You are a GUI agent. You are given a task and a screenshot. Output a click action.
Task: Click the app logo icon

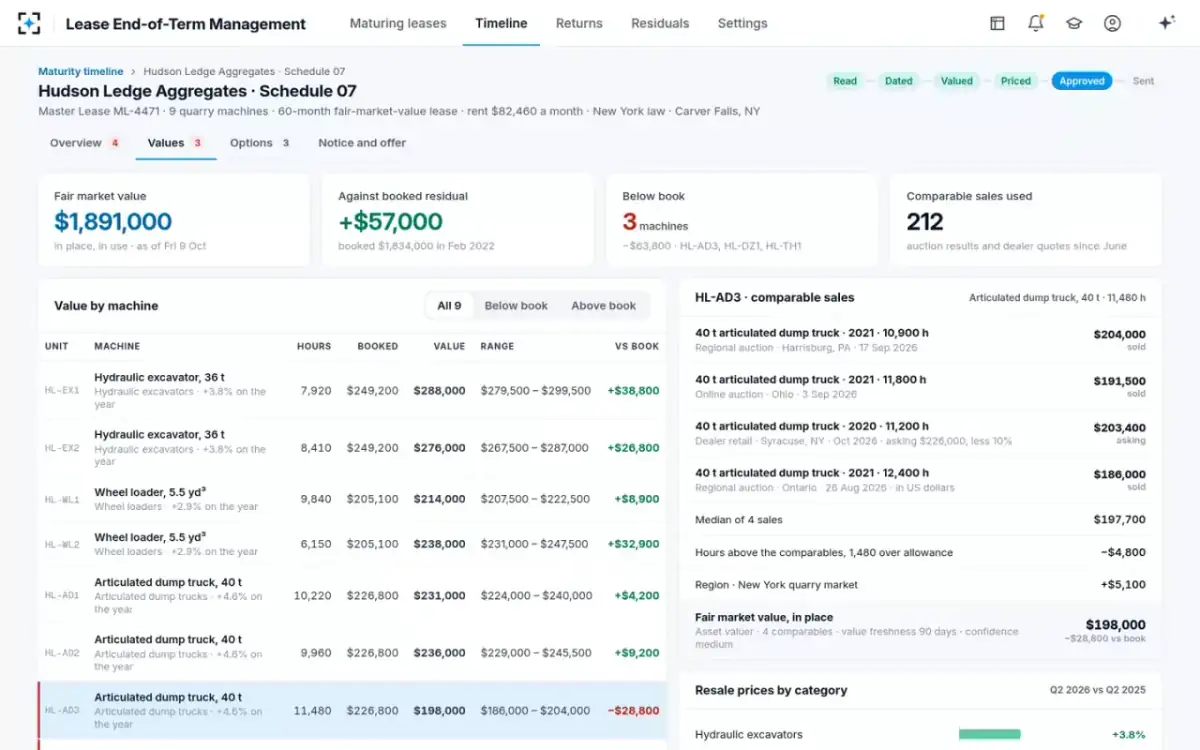[x=29, y=23]
